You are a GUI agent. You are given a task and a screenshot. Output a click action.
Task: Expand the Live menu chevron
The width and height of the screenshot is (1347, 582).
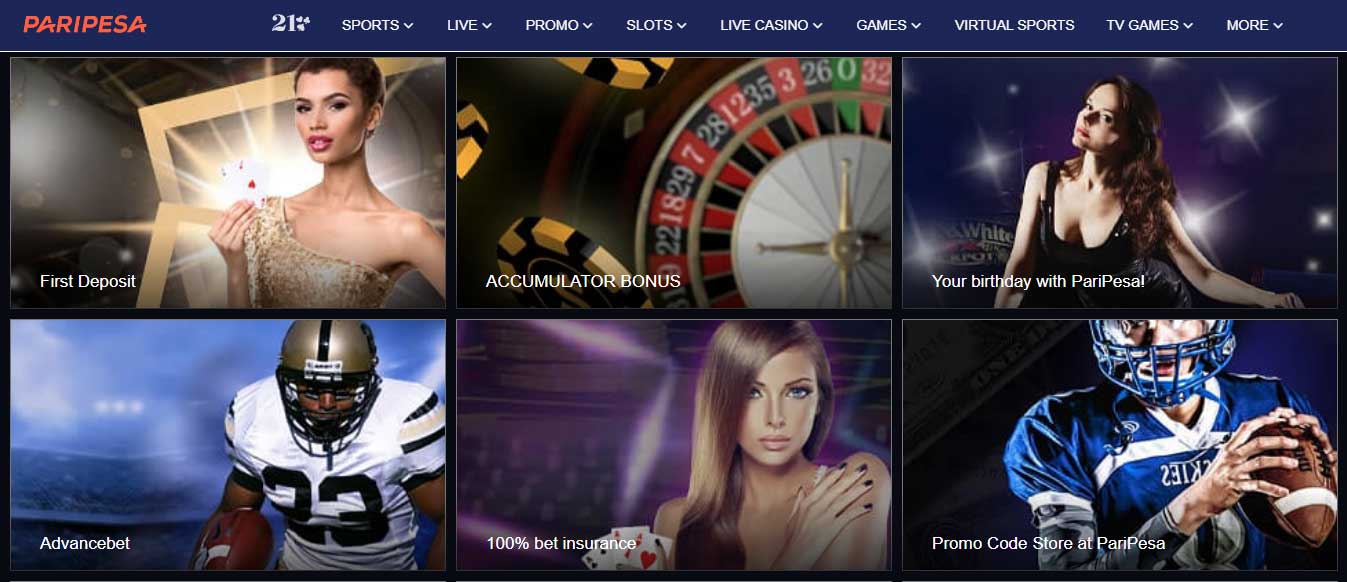pyautogui.click(x=487, y=26)
